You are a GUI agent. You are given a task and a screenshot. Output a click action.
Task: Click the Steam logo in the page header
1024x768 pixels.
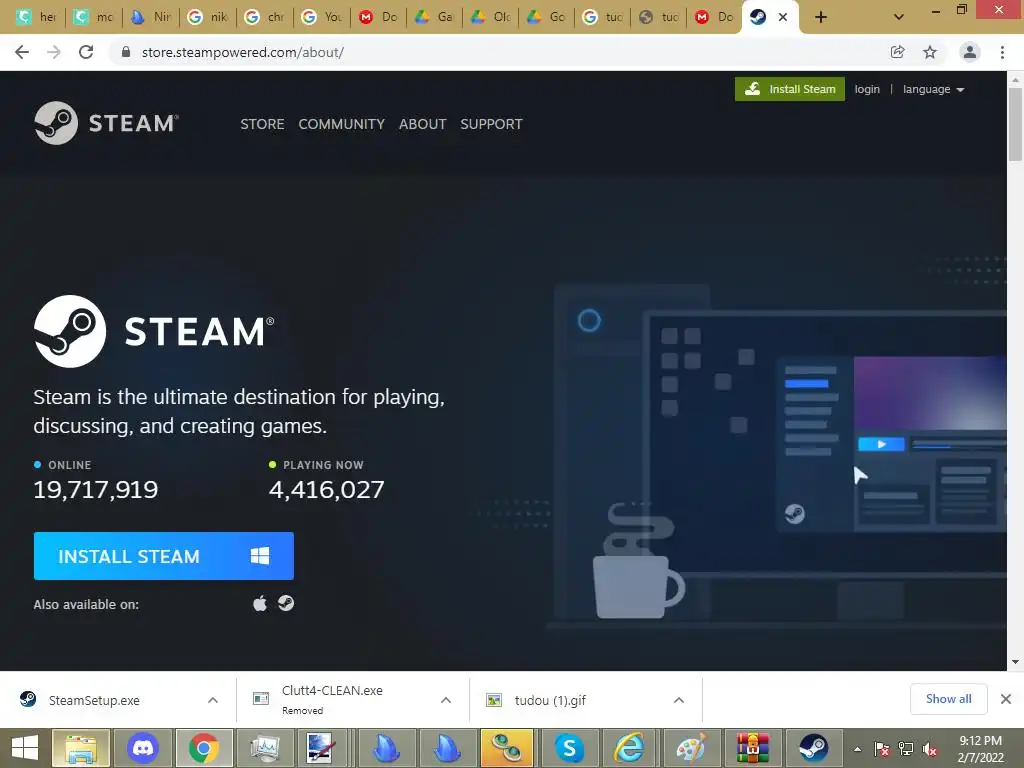106,123
